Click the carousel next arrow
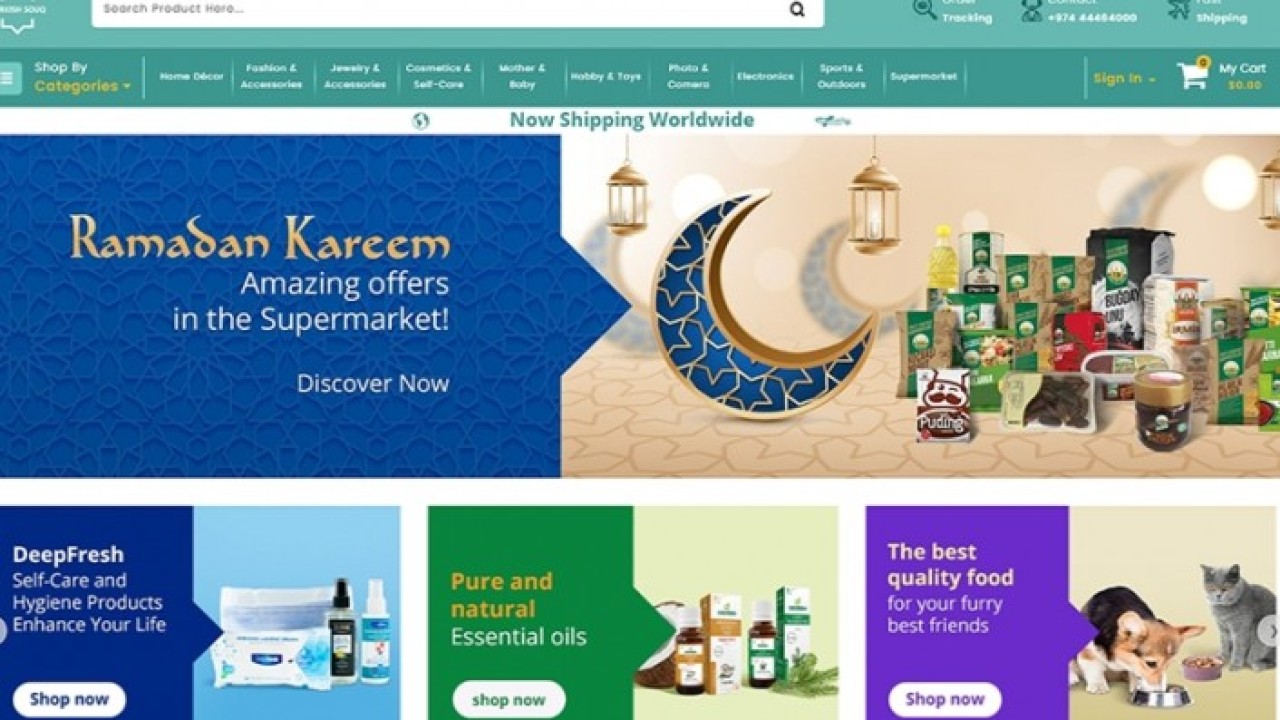Viewport: 1280px width, 720px height. click(1271, 631)
